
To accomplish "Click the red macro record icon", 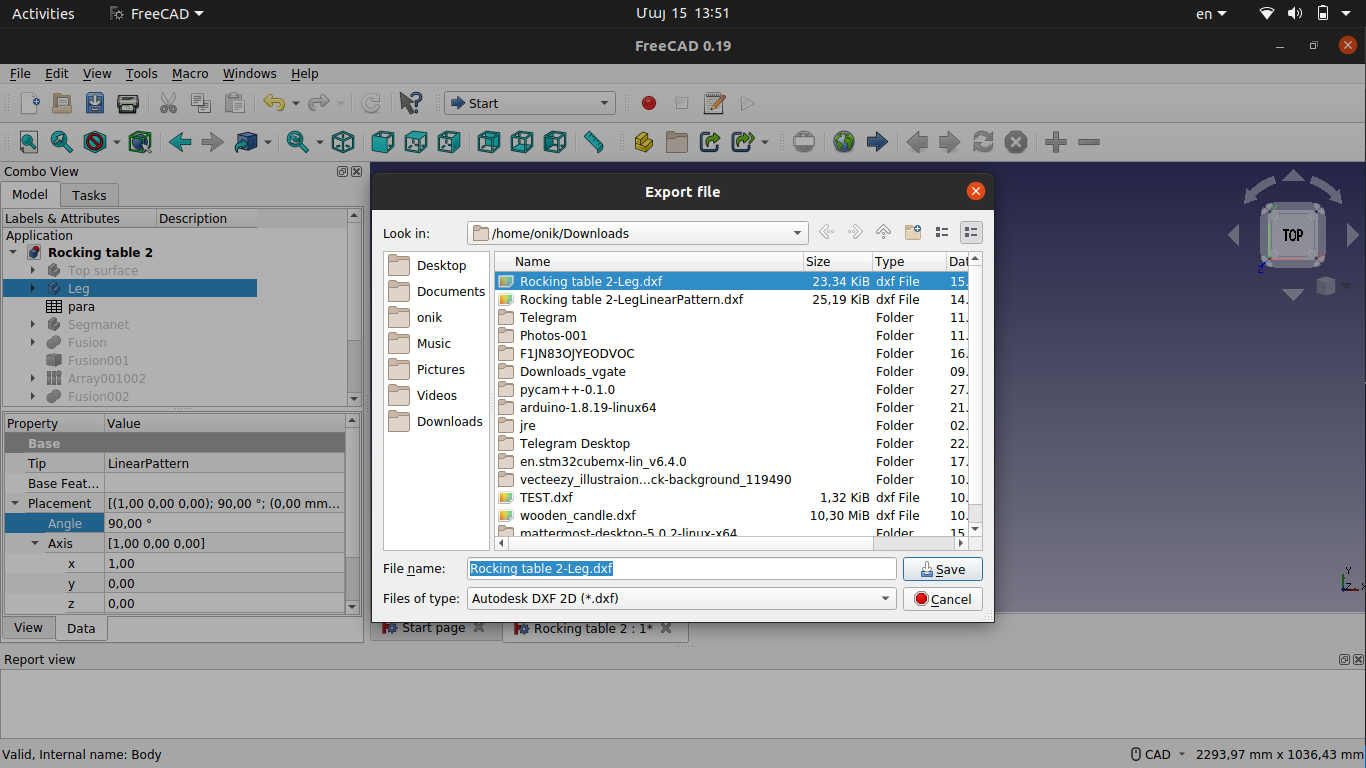I will 649,103.
